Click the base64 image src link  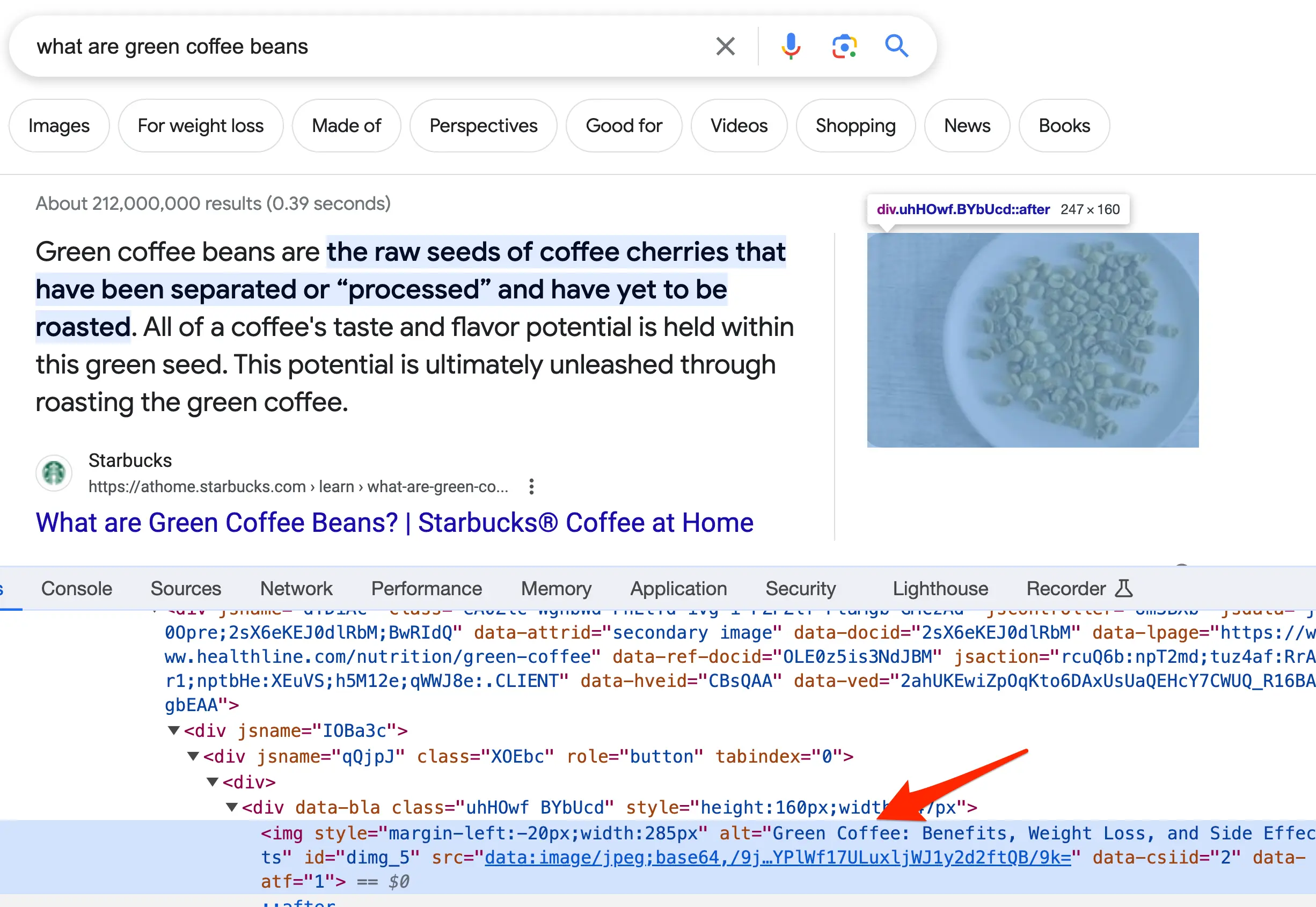click(777, 857)
